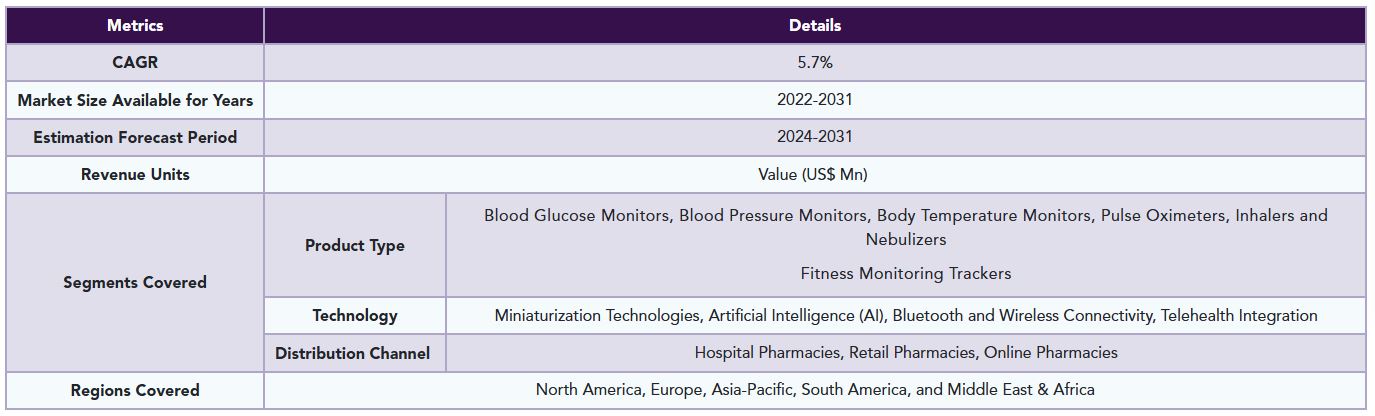1375x416 pixels.
Task: Select the Revenue Units row label
Action: 134,174
